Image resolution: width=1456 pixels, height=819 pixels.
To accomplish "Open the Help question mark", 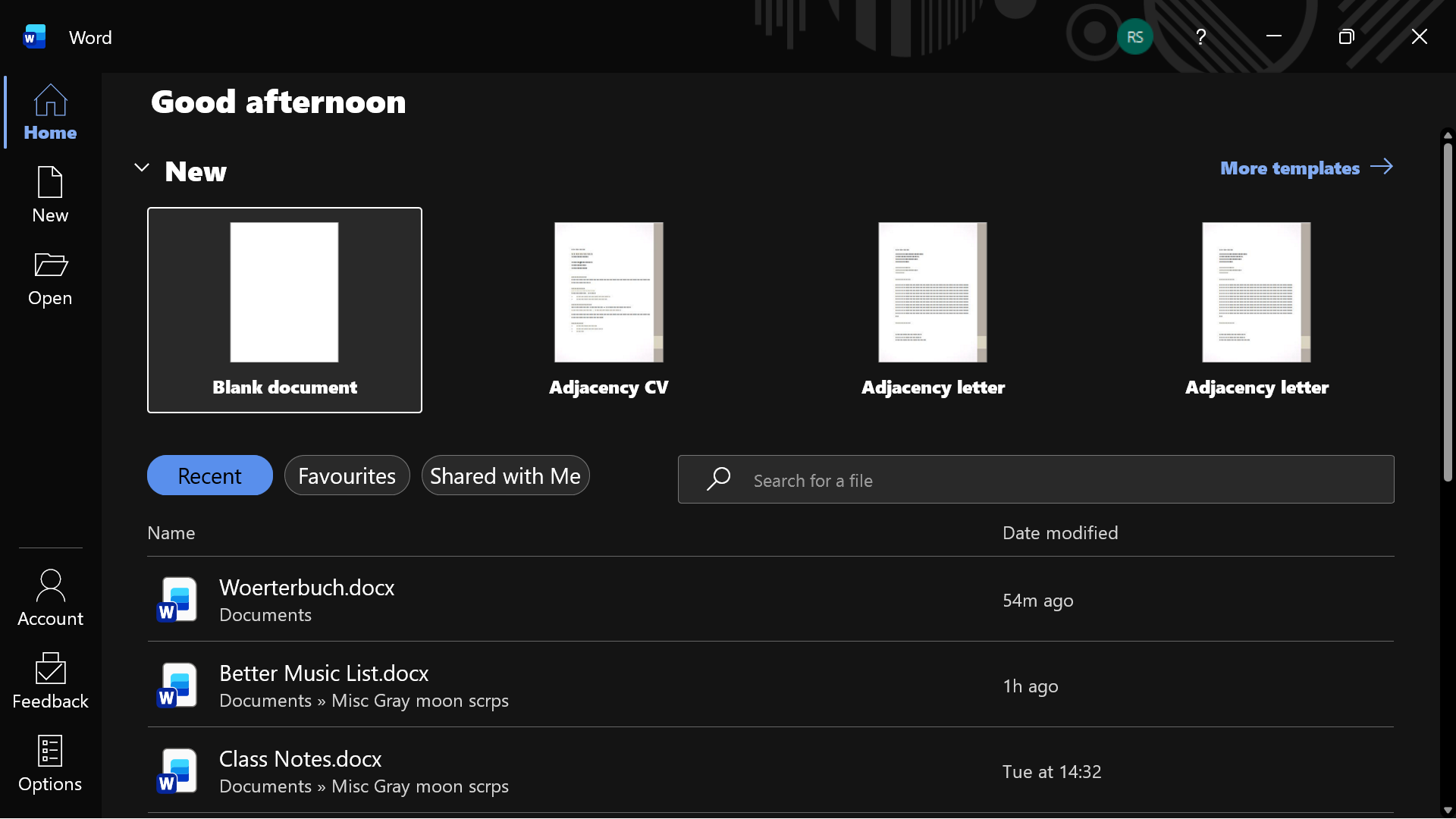I will click(x=1200, y=36).
